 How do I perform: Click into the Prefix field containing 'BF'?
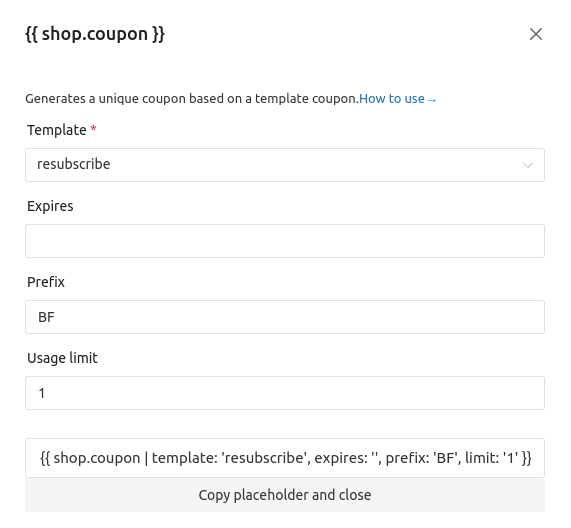[x=285, y=317]
